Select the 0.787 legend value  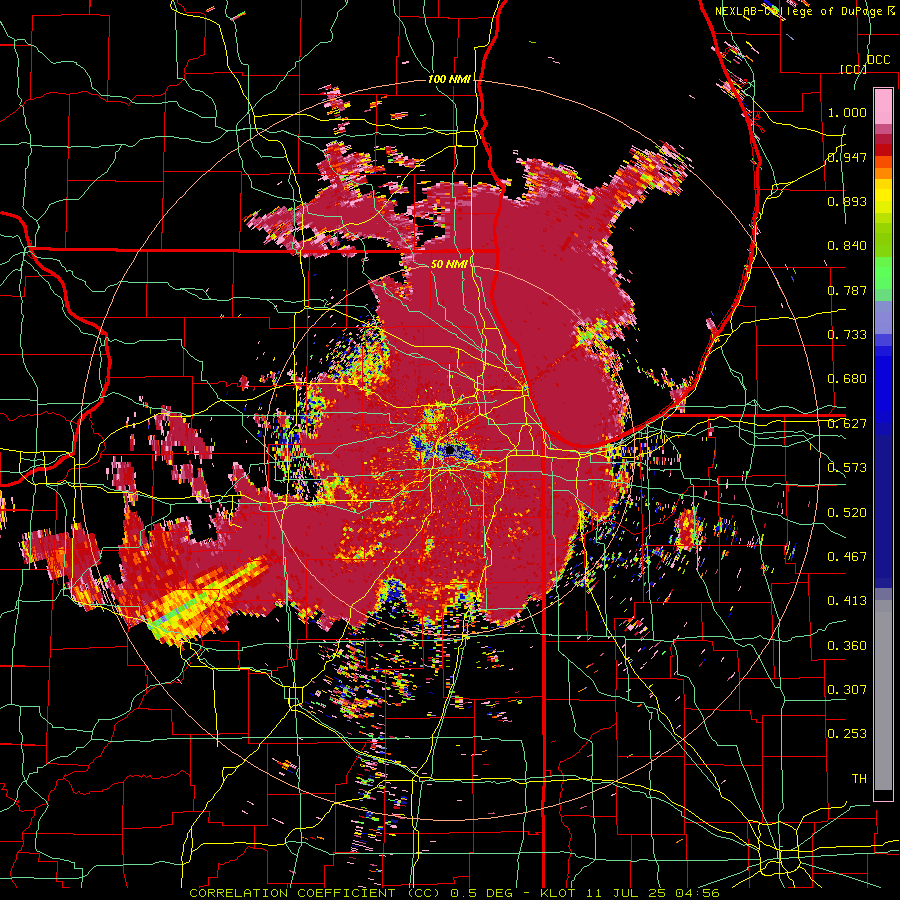[x=847, y=290]
